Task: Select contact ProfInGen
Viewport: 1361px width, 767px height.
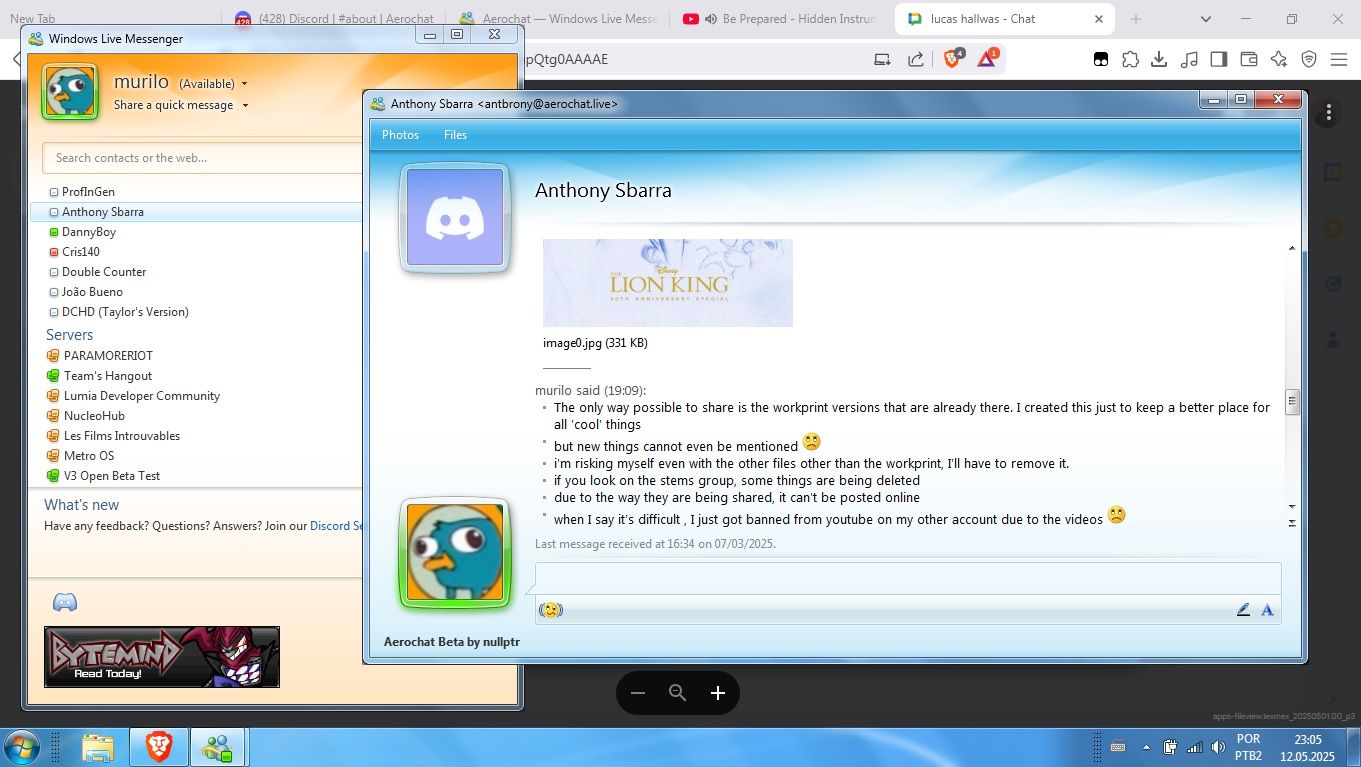Action: 88,192
